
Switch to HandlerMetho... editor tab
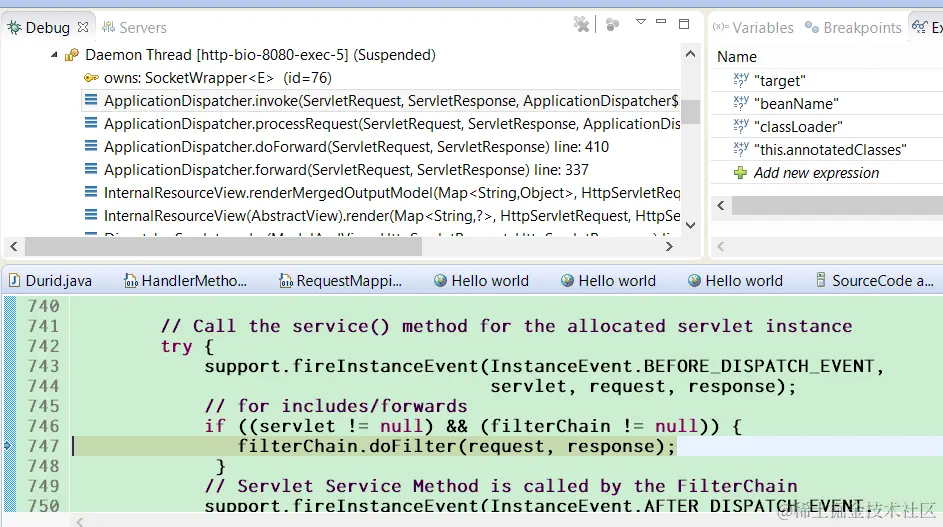tap(185, 281)
